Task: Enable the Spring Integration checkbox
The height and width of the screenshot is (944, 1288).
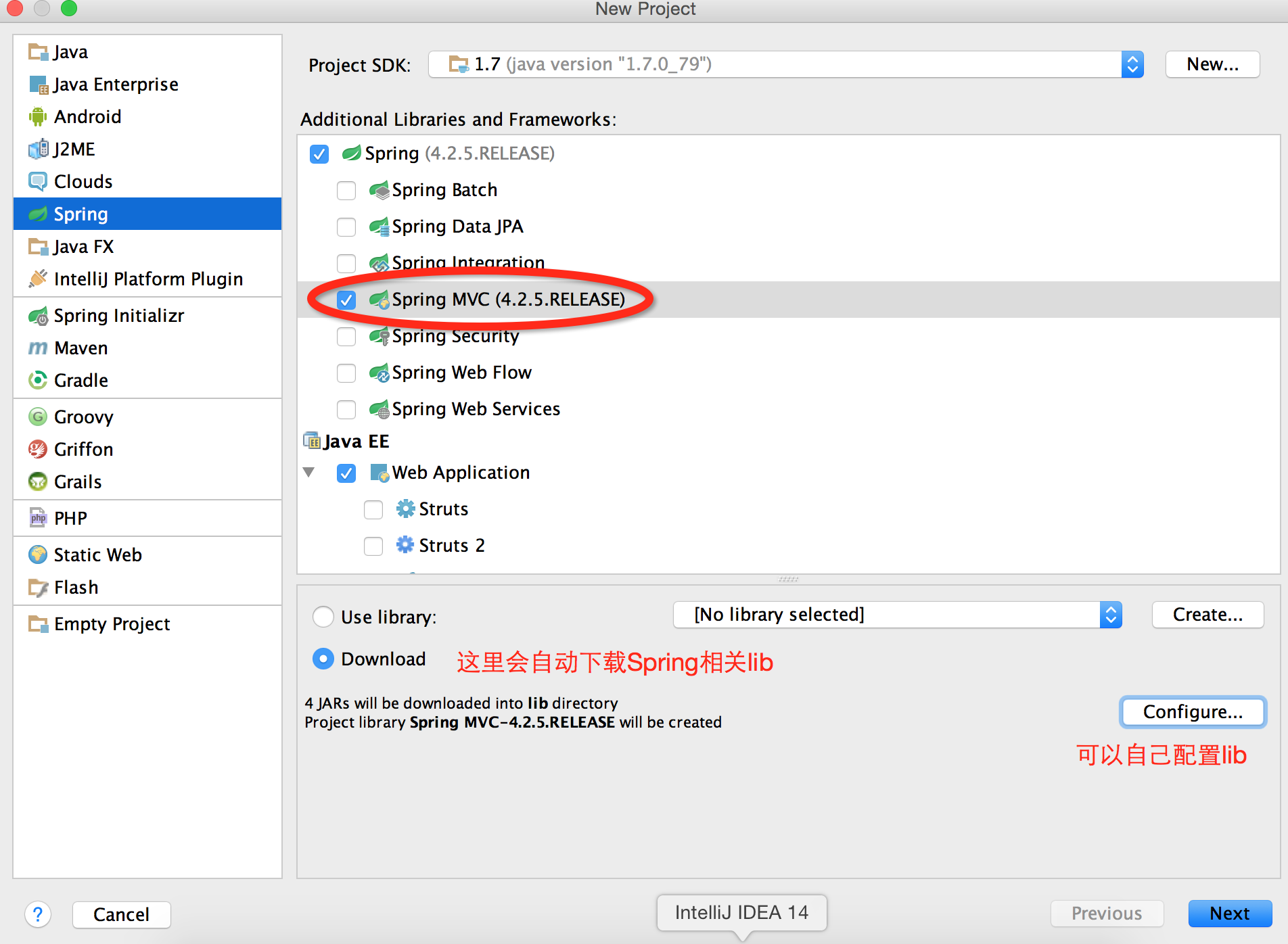Action: point(346,264)
